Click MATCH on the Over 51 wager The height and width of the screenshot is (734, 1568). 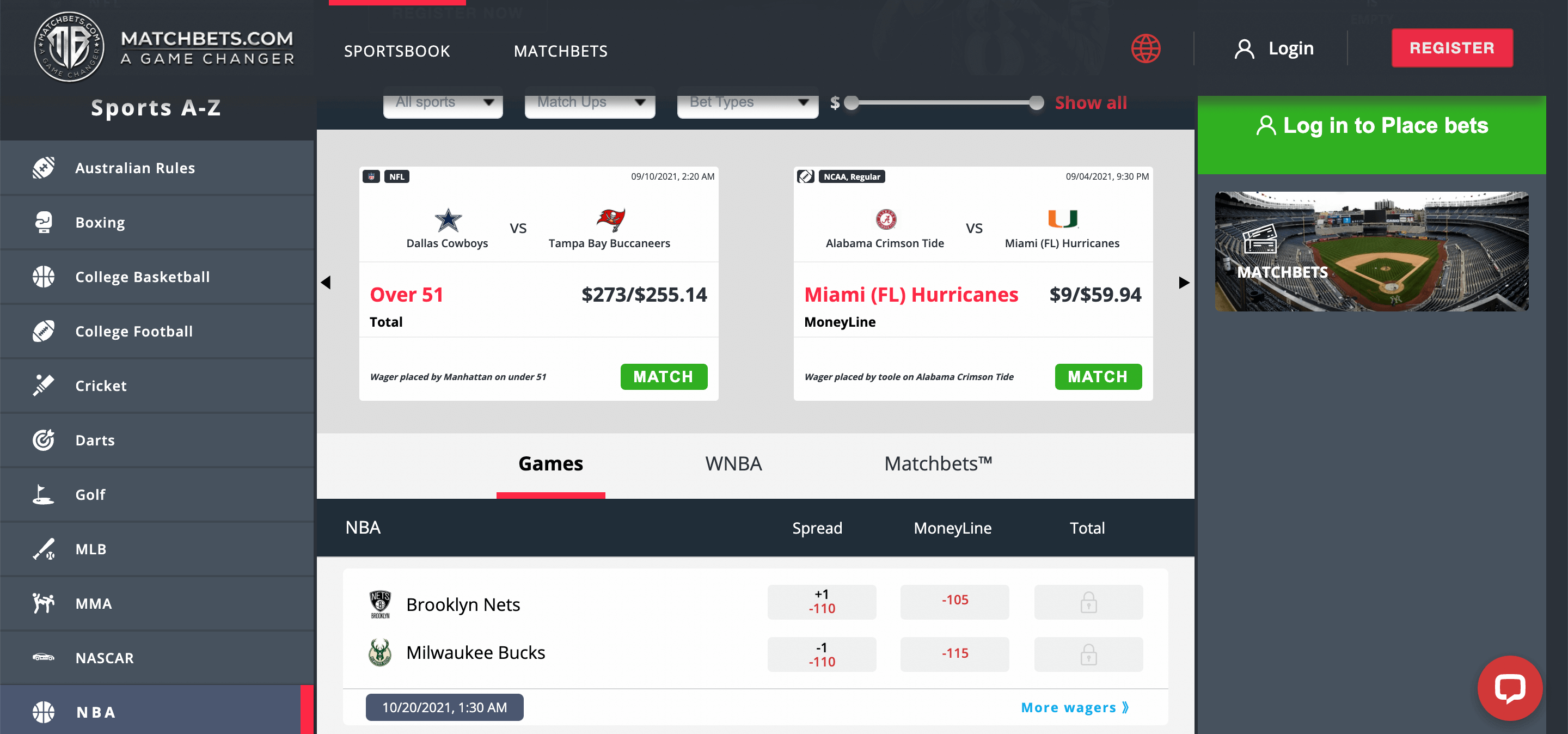click(664, 377)
